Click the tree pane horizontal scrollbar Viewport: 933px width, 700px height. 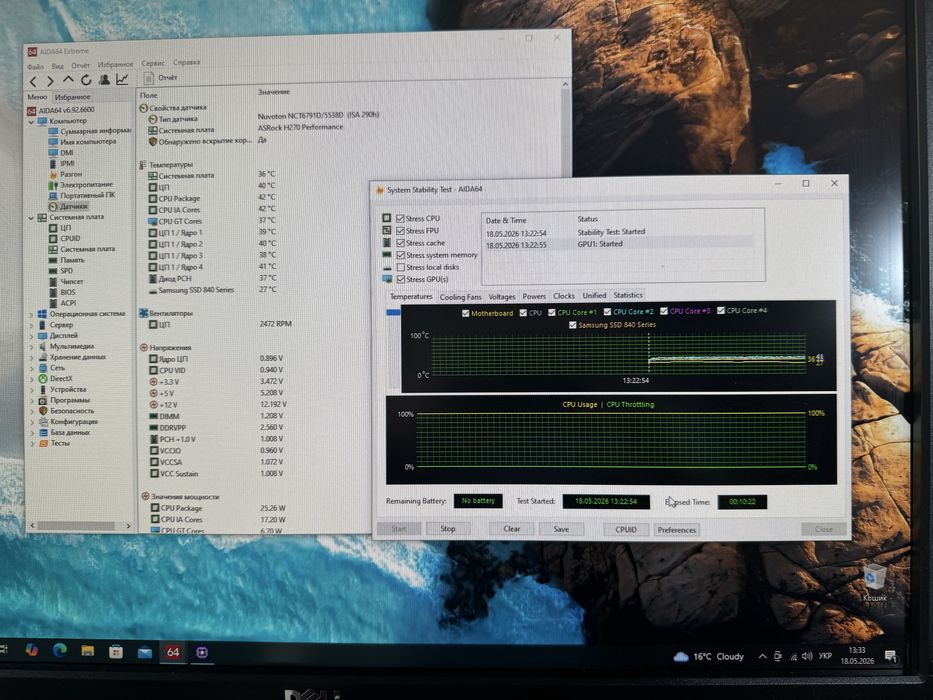point(80,526)
